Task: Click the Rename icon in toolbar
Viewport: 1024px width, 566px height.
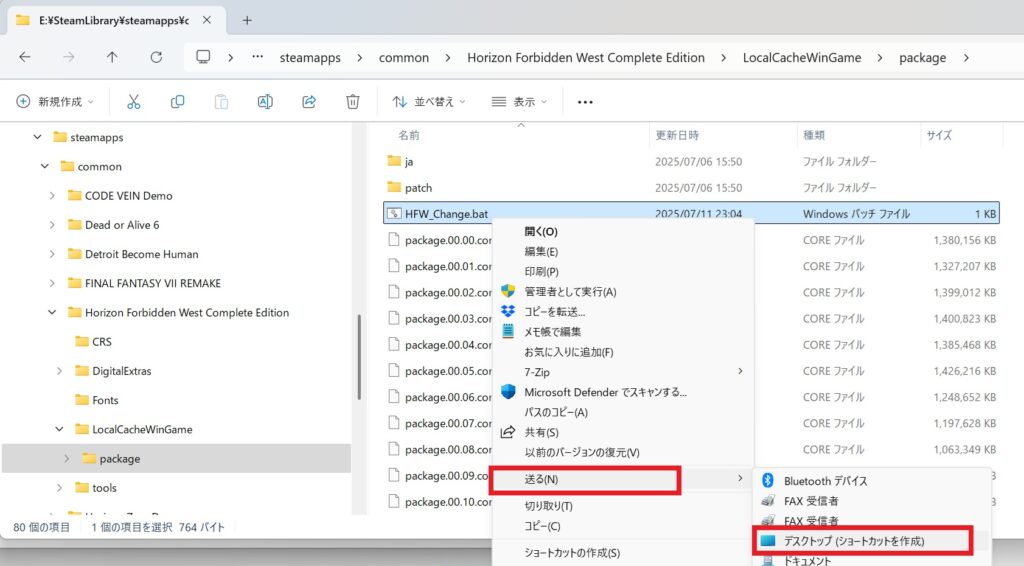Action: click(x=265, y=102)
